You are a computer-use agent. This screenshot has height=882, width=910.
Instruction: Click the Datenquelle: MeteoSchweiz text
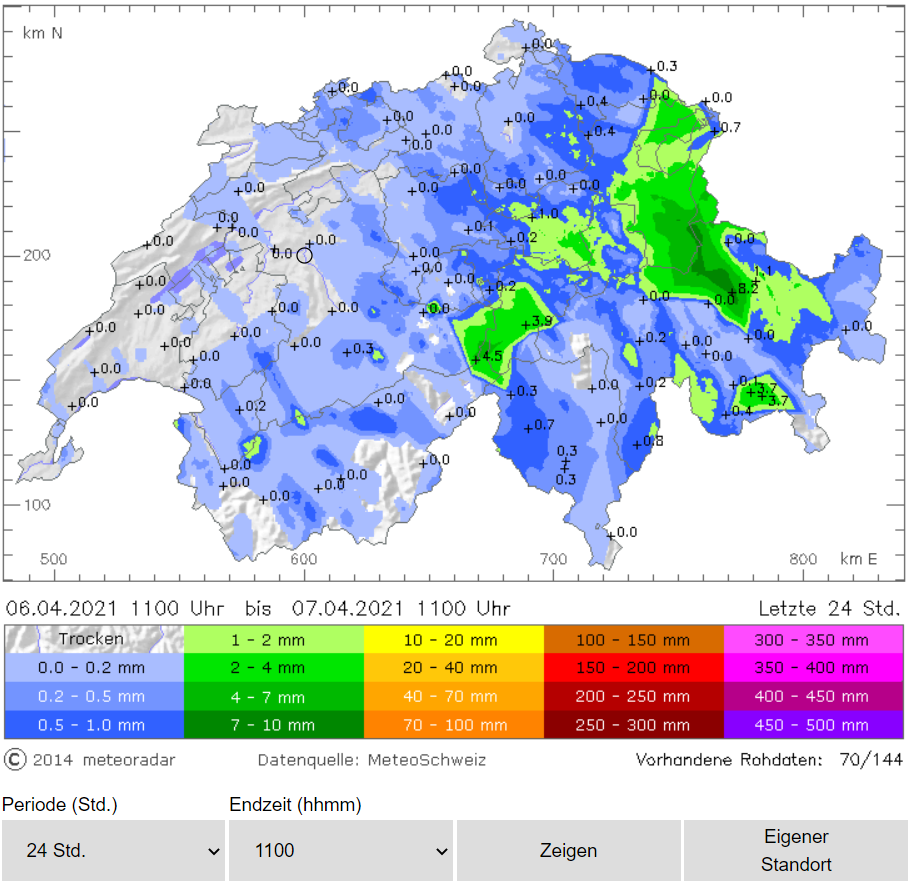click(371, 760)
